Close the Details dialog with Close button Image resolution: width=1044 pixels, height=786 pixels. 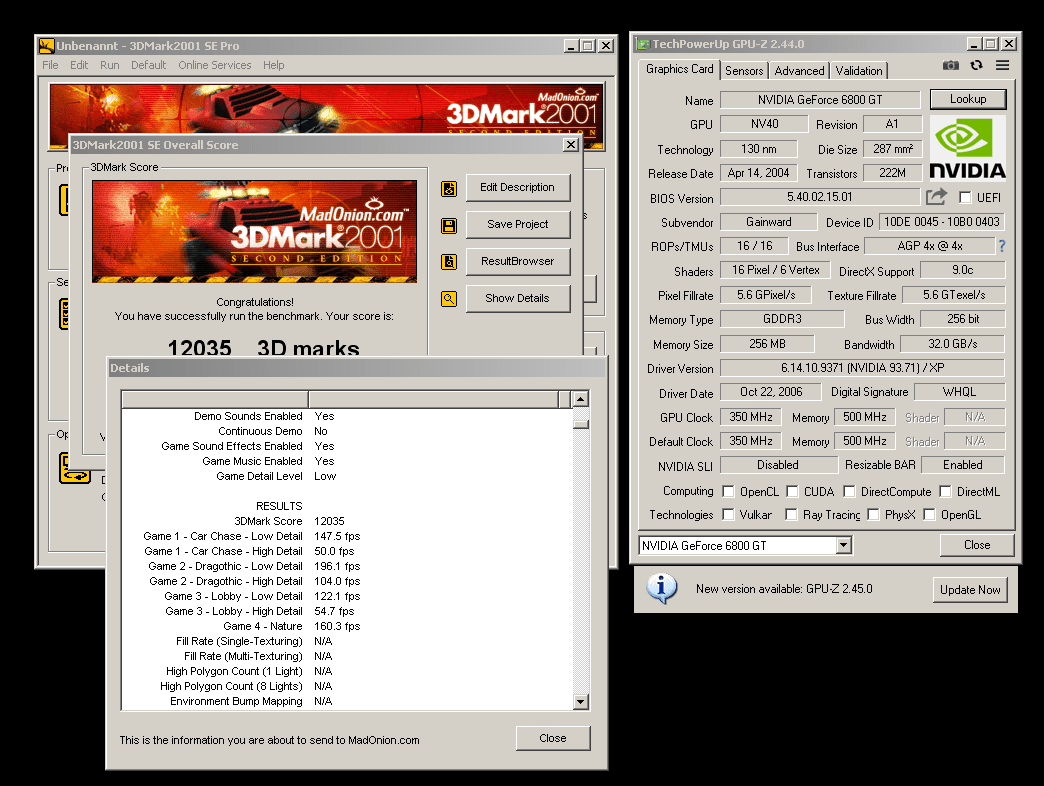point(553,738)
